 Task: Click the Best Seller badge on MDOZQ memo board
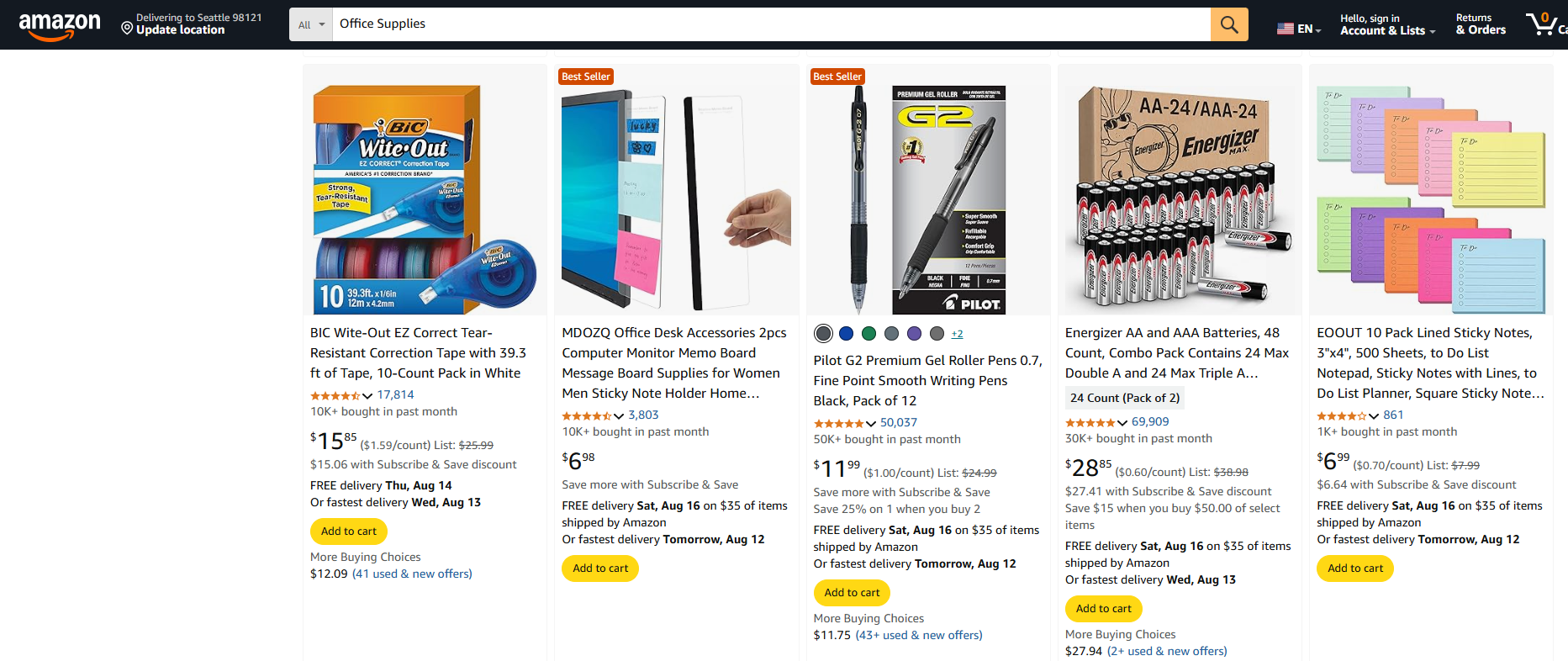click(585, 76)
